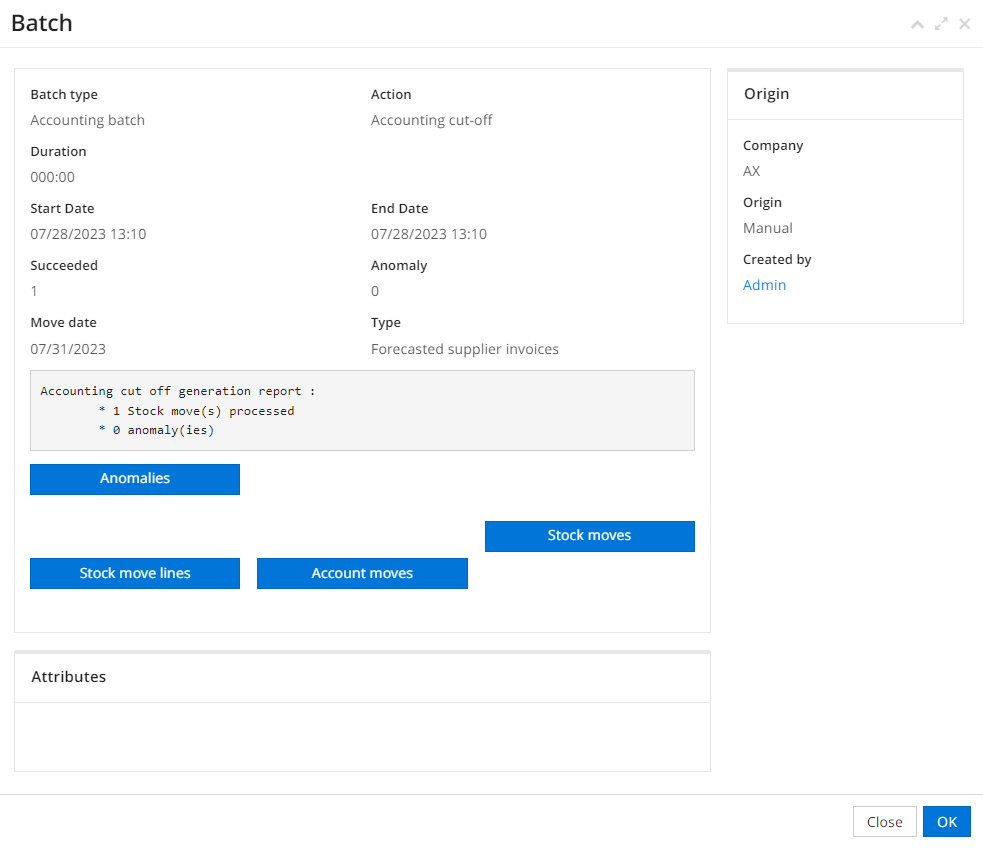
Task: View Stock move lines
Action: [135, 573]
